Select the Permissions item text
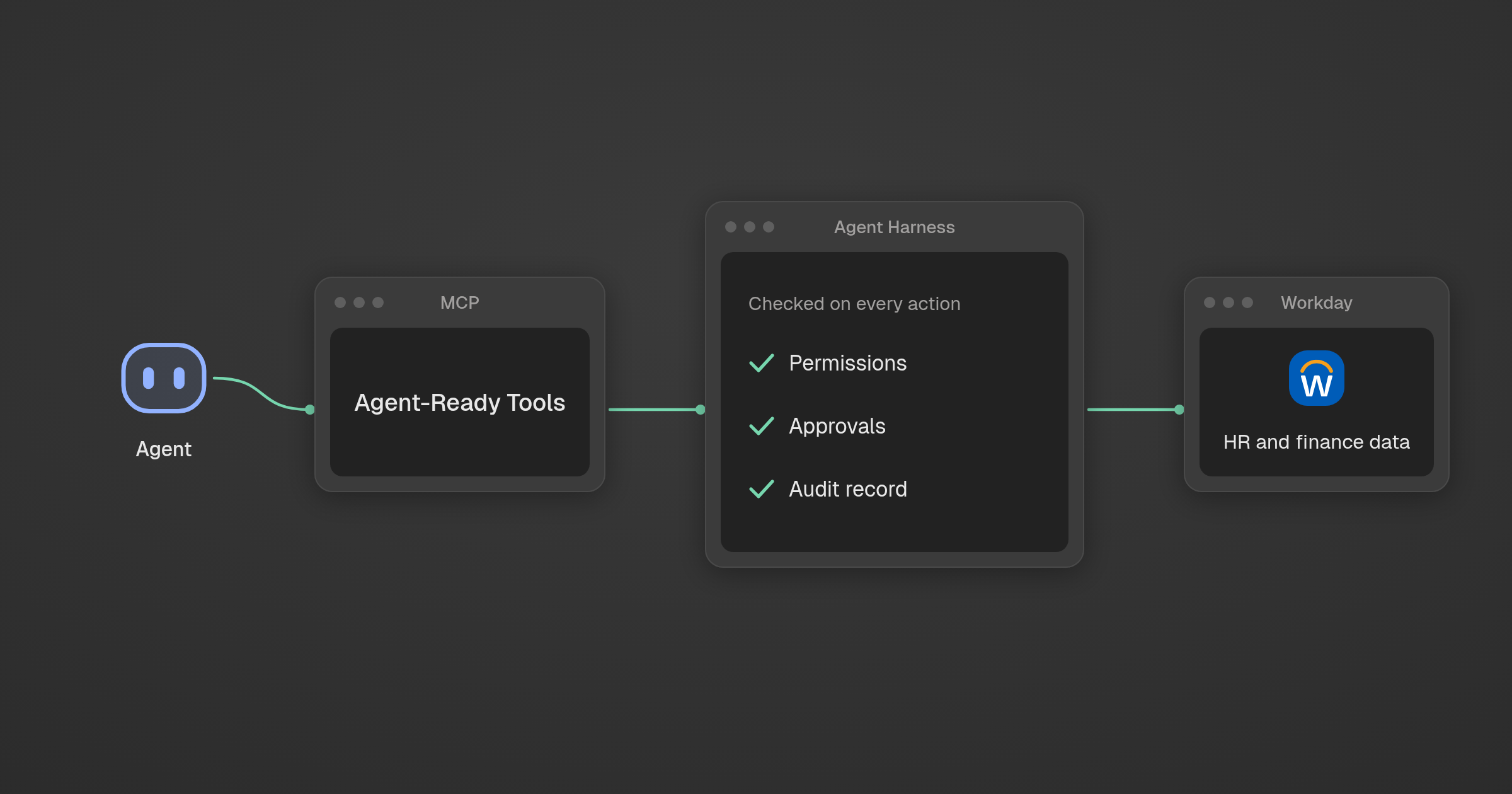This screenshot has width=1512, height=794. click(x=847, y=363)
